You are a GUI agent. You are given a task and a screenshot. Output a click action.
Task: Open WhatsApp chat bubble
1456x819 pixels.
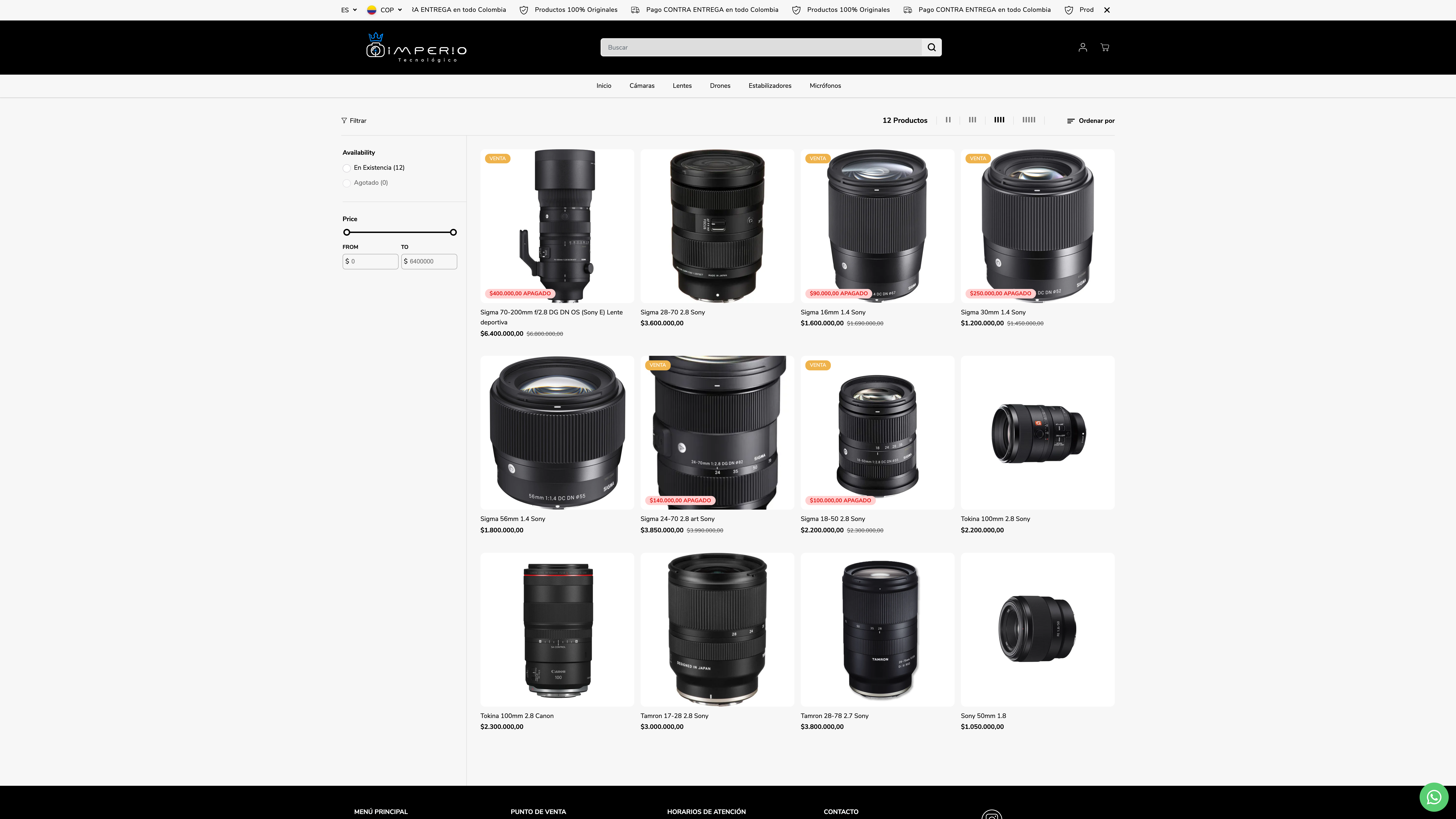(1434, 797)
